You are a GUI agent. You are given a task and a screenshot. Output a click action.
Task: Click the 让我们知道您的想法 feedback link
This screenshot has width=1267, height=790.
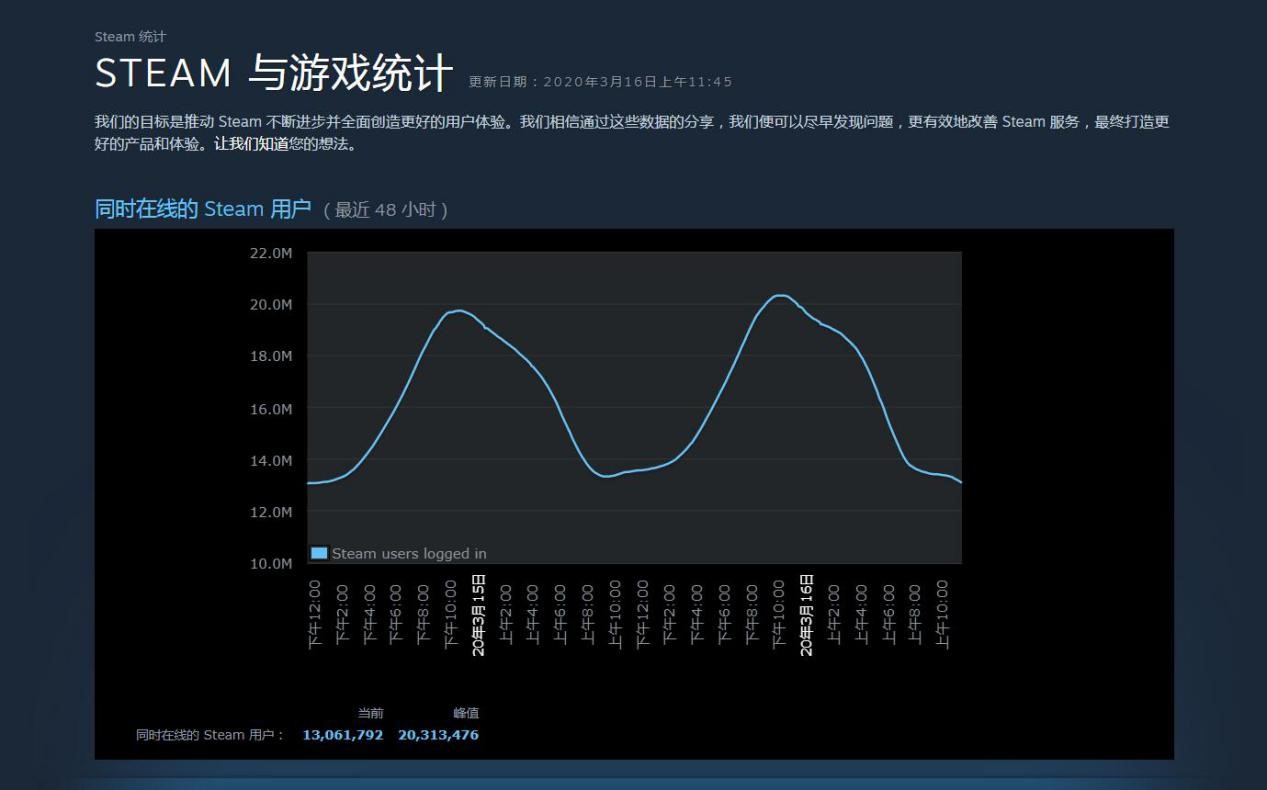tap(285, 144)
